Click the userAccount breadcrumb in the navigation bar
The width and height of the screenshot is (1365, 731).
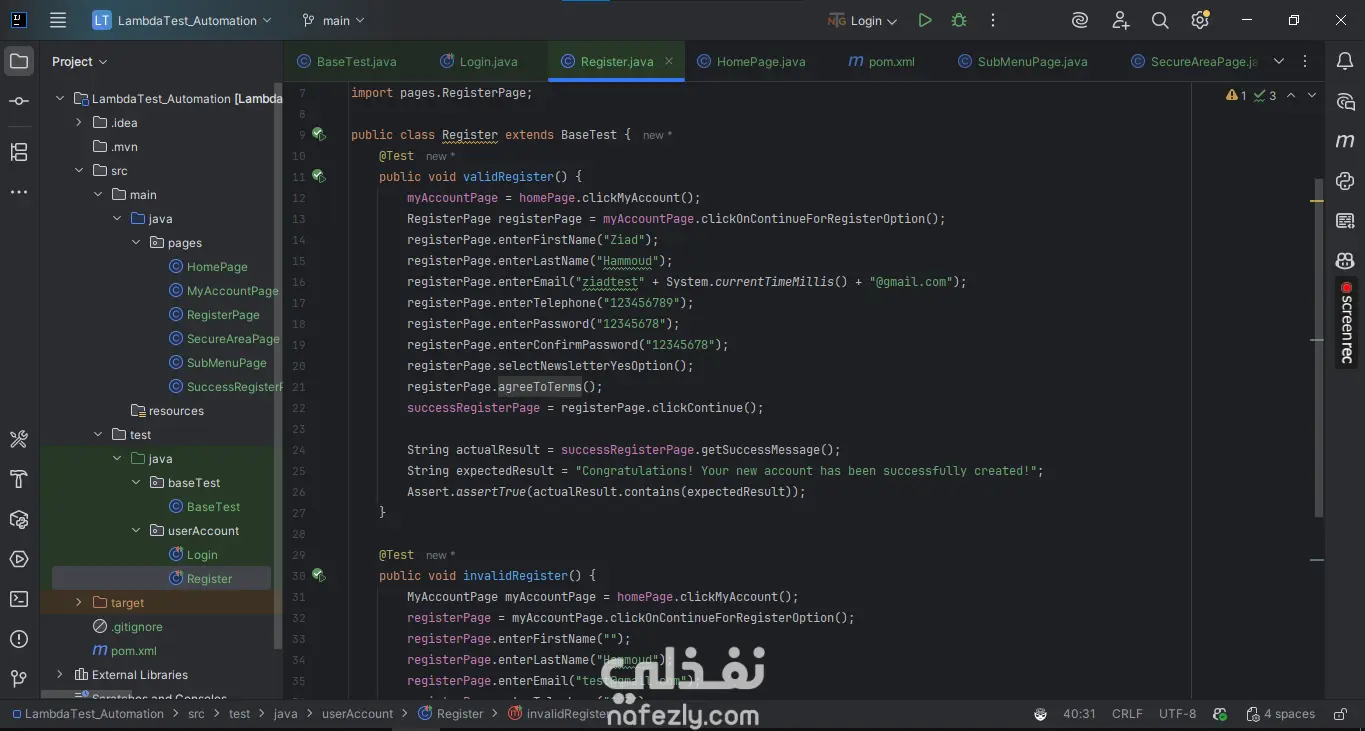(x=357, y=714)
